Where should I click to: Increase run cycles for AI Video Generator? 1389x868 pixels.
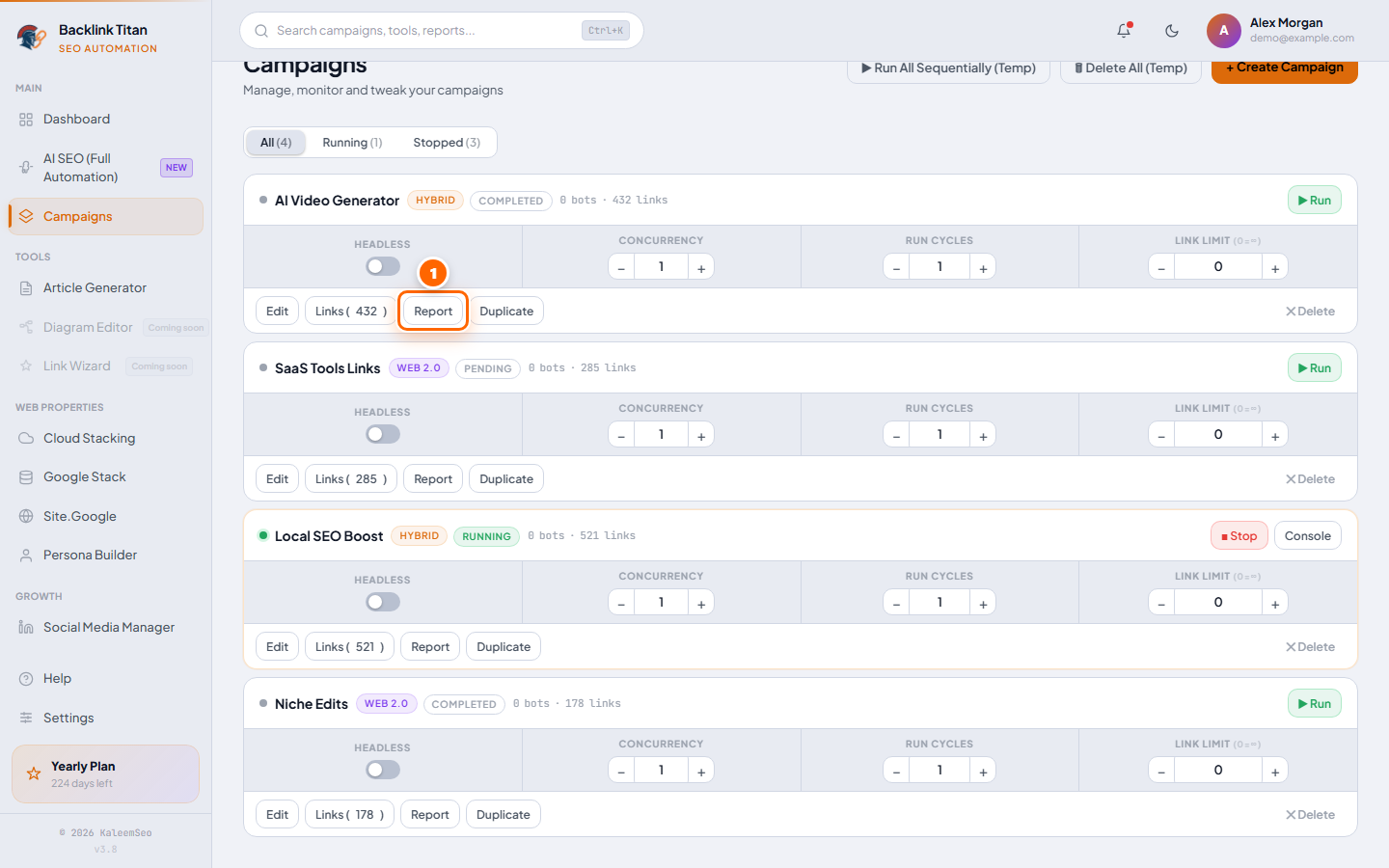pos(983,267)
